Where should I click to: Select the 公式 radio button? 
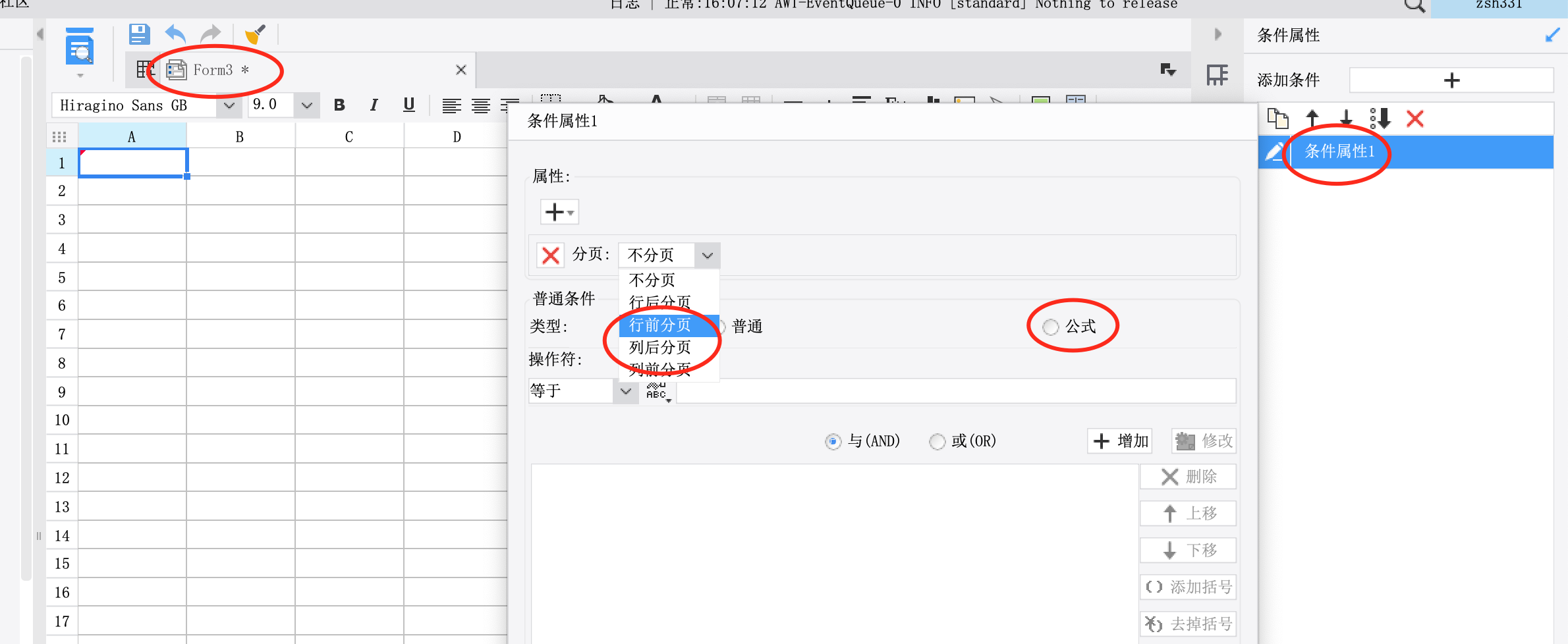pyautogui.click(x=1050, y=327)
